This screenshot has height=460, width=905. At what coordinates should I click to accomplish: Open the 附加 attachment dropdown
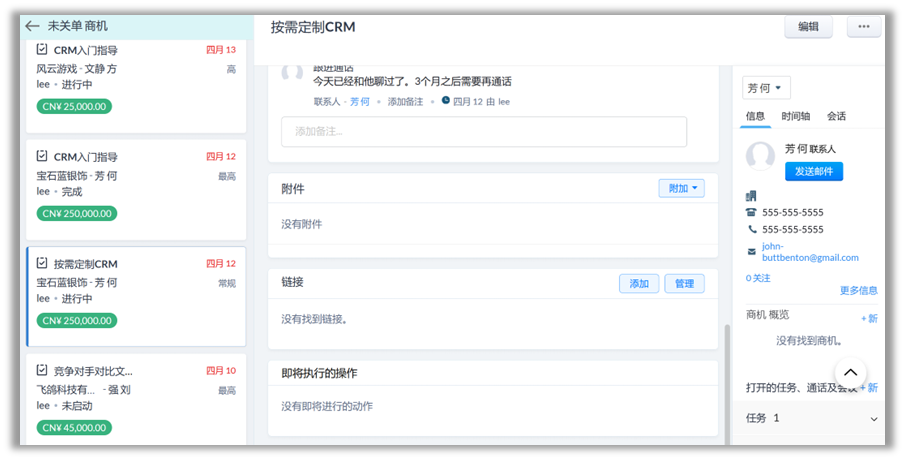tap(681, 188)
